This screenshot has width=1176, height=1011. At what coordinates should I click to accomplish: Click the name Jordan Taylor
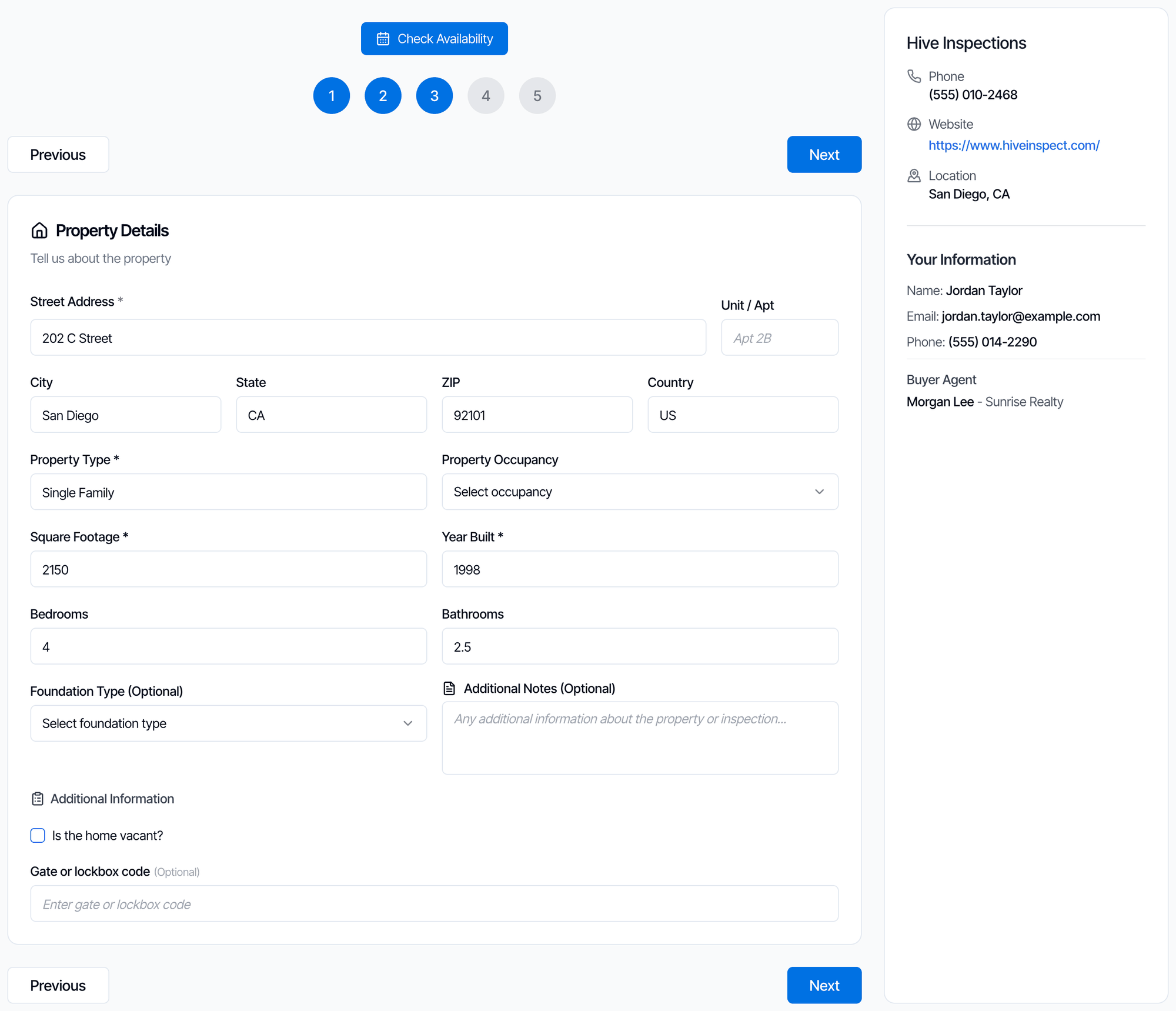click(x=984, y=291)
